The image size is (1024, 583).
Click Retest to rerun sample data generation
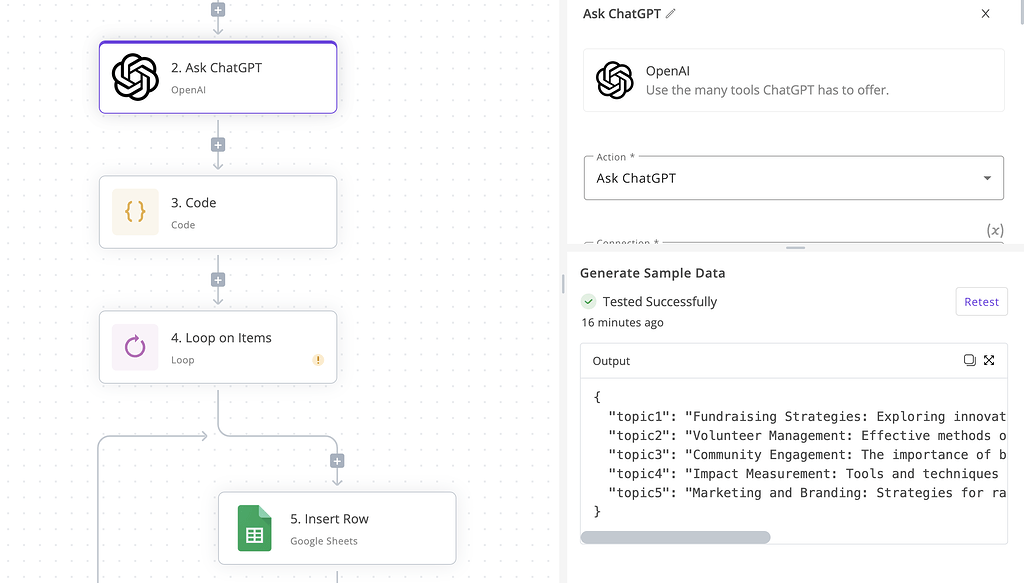point(981,301)
